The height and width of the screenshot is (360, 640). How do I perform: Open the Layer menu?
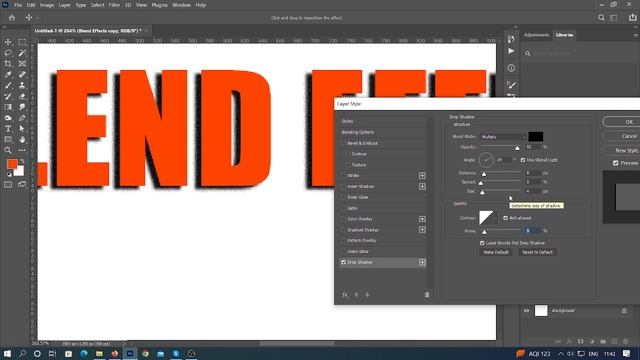point(64,5)
